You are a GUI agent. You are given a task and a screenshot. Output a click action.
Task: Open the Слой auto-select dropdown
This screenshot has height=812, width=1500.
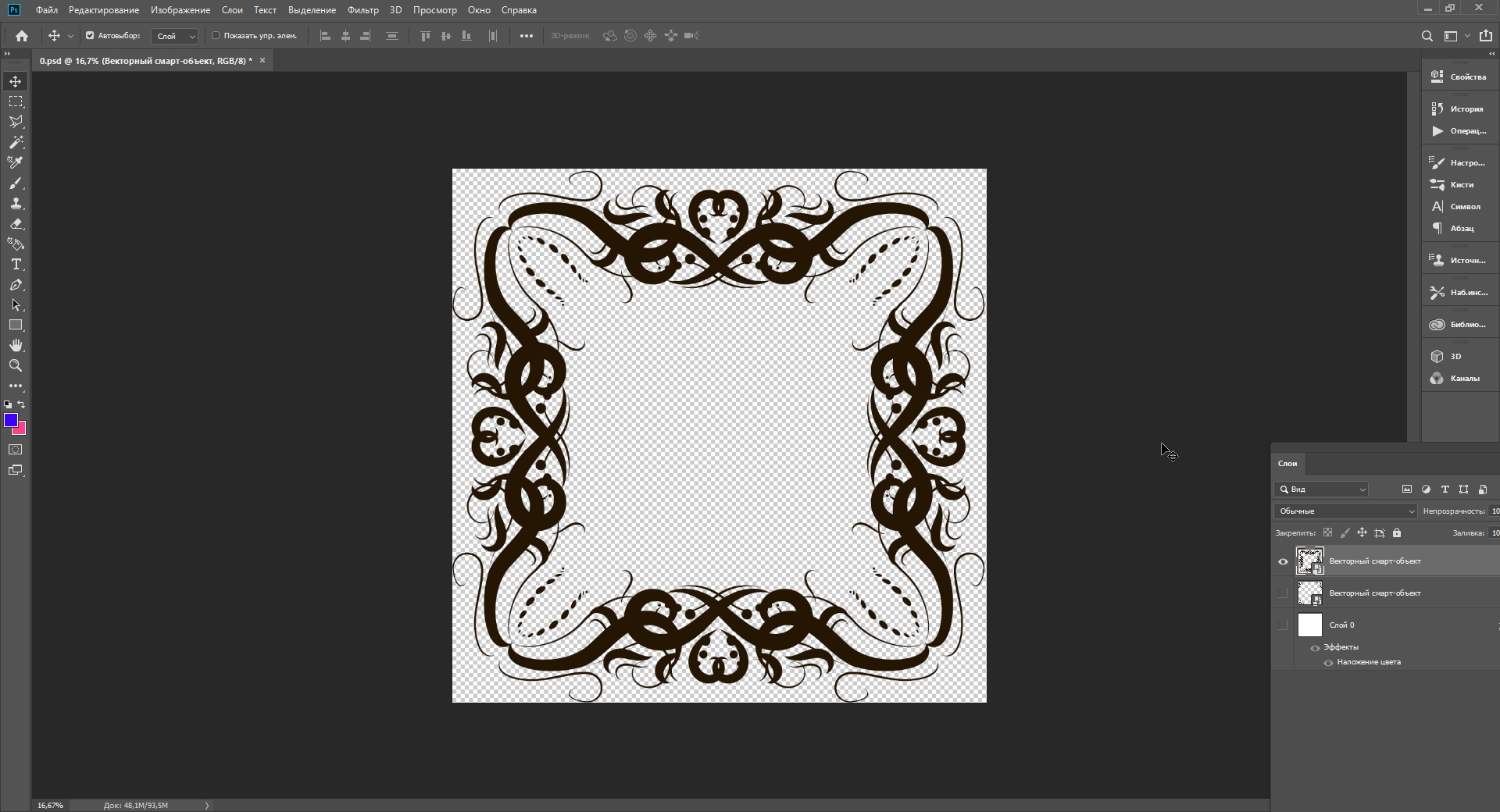tap(175, 36)
